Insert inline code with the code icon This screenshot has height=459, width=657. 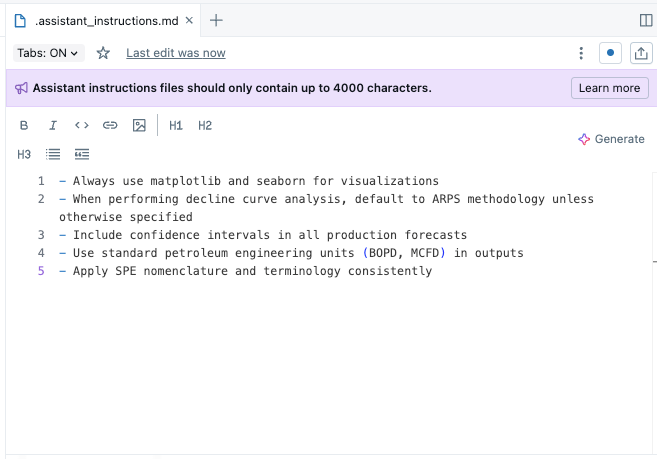coord(82,126)
